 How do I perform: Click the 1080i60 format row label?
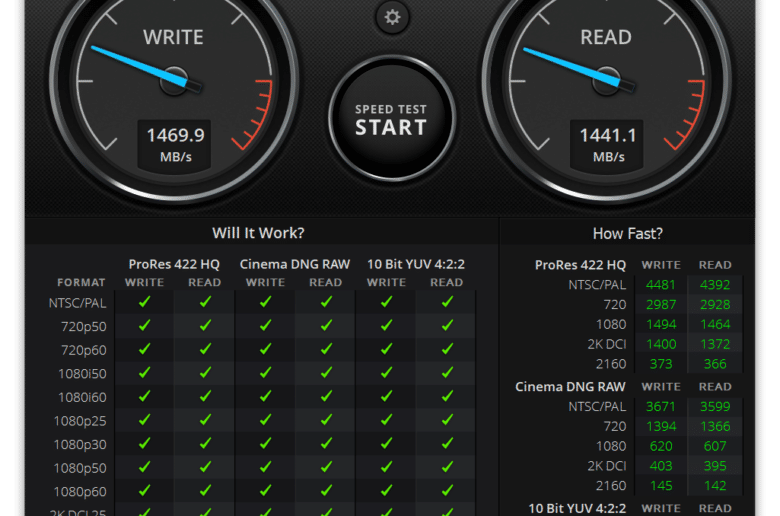point(82,398)
